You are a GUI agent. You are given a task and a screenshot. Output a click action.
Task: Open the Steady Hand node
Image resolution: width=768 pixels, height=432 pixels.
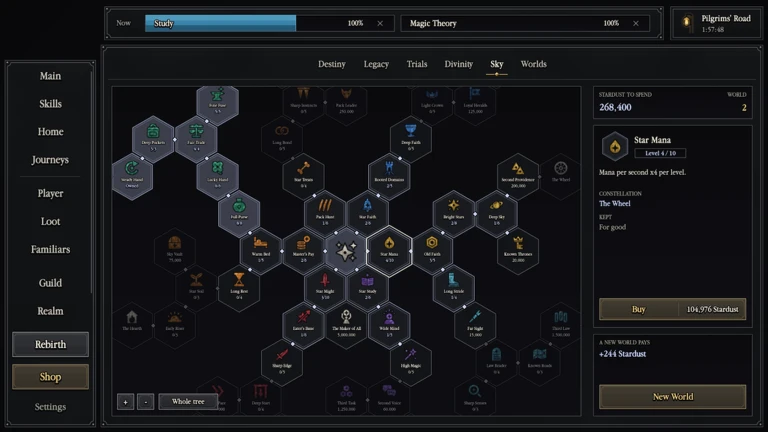pyautogui.click(x=132, y=177)
